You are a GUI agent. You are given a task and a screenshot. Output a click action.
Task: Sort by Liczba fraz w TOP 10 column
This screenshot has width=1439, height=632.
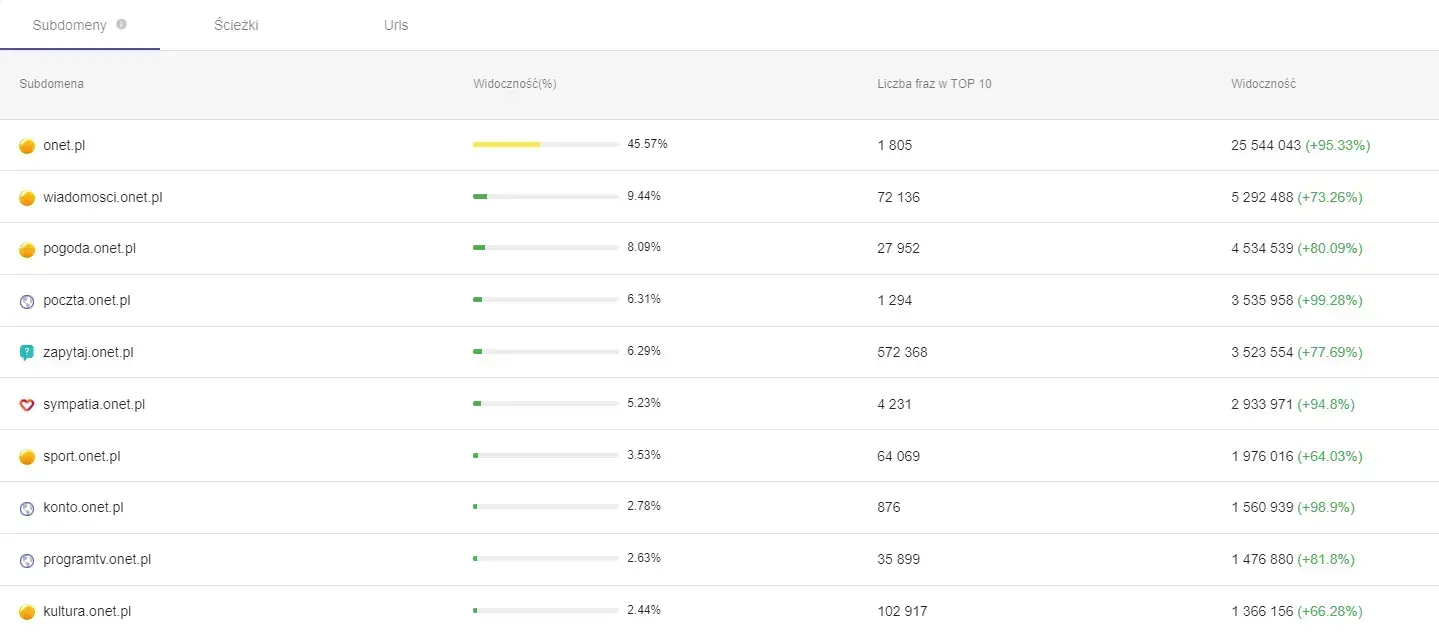(934, 84)
